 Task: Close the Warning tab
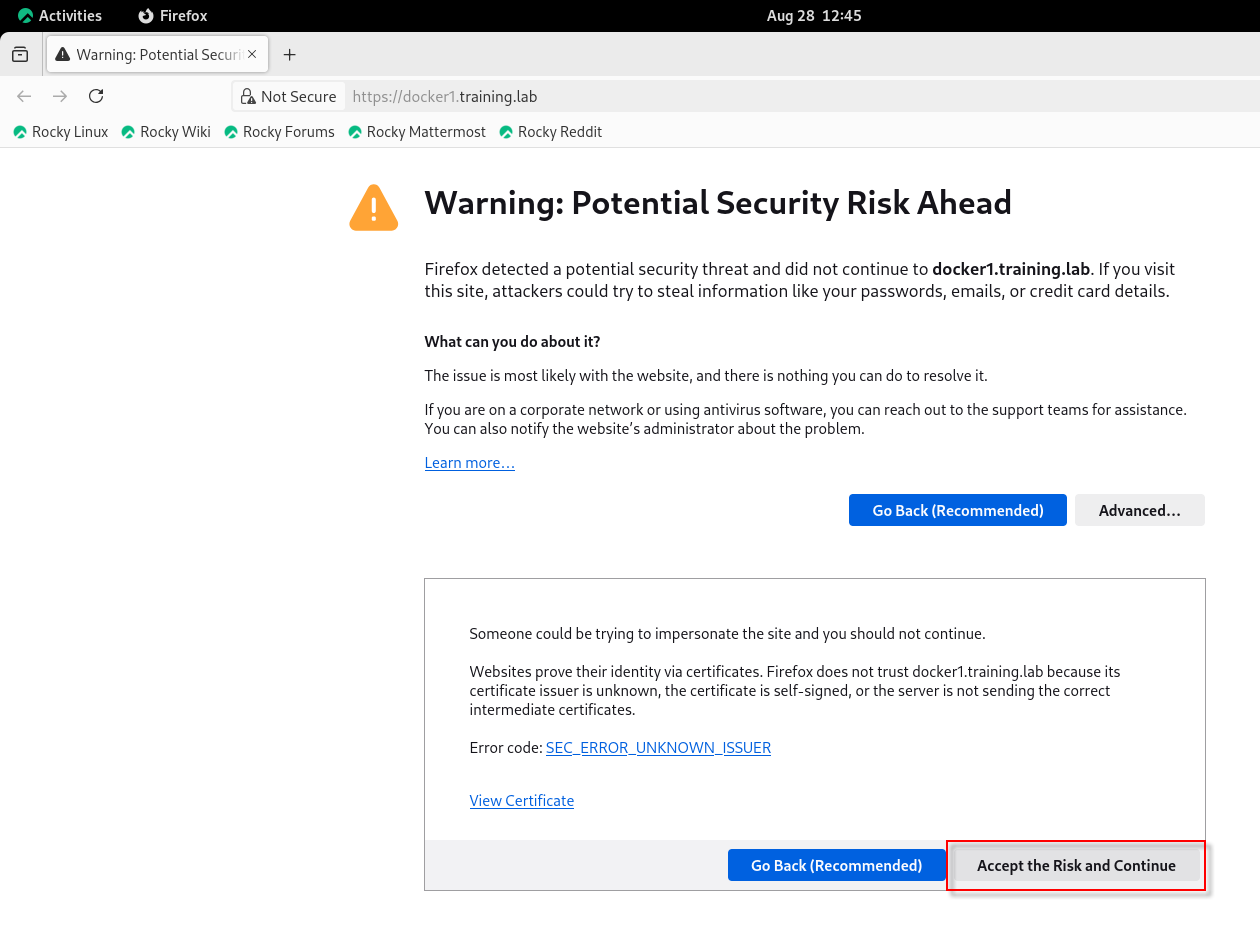(x=252, y=55)
